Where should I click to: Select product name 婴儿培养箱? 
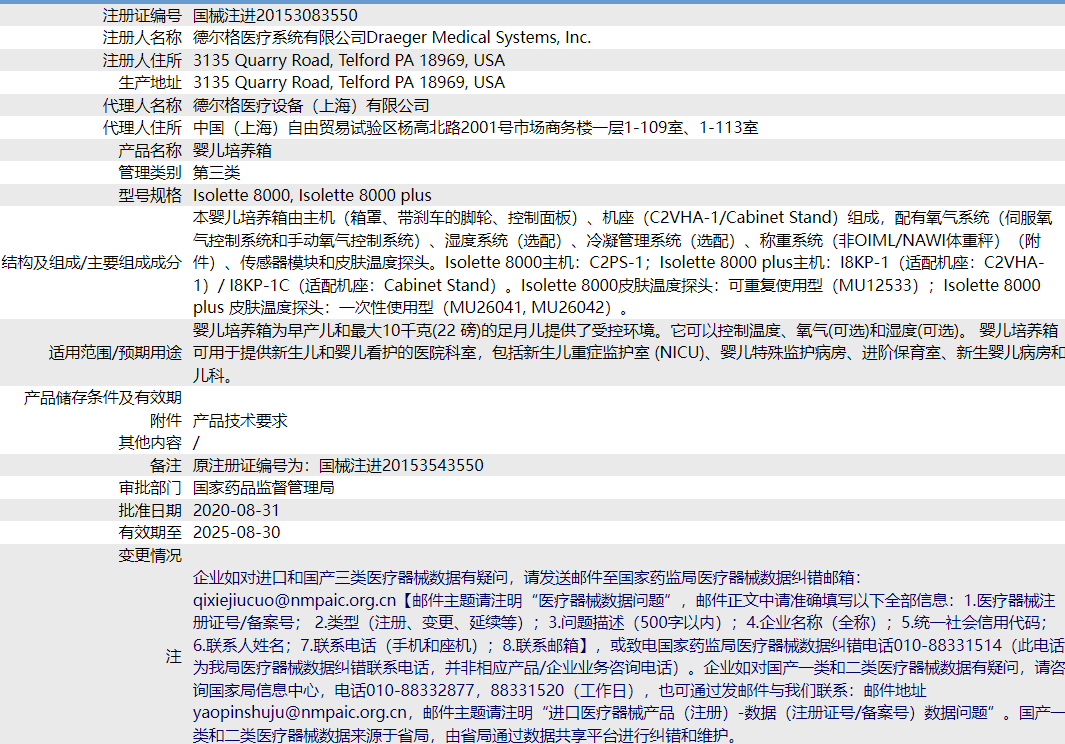(x=232, y=150)
